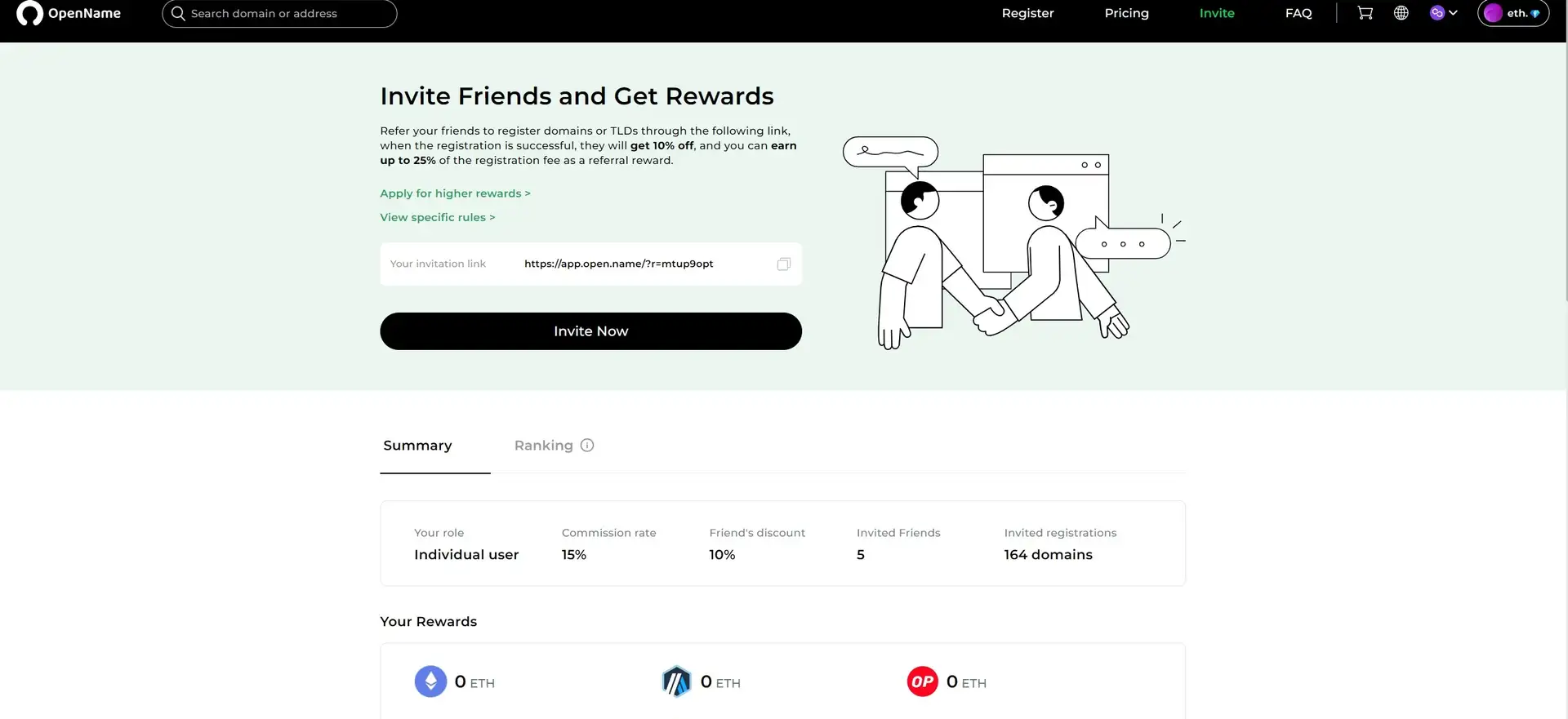1568x719 pixels.
Task: Open the shopping cart
Action: (1365, 13)
